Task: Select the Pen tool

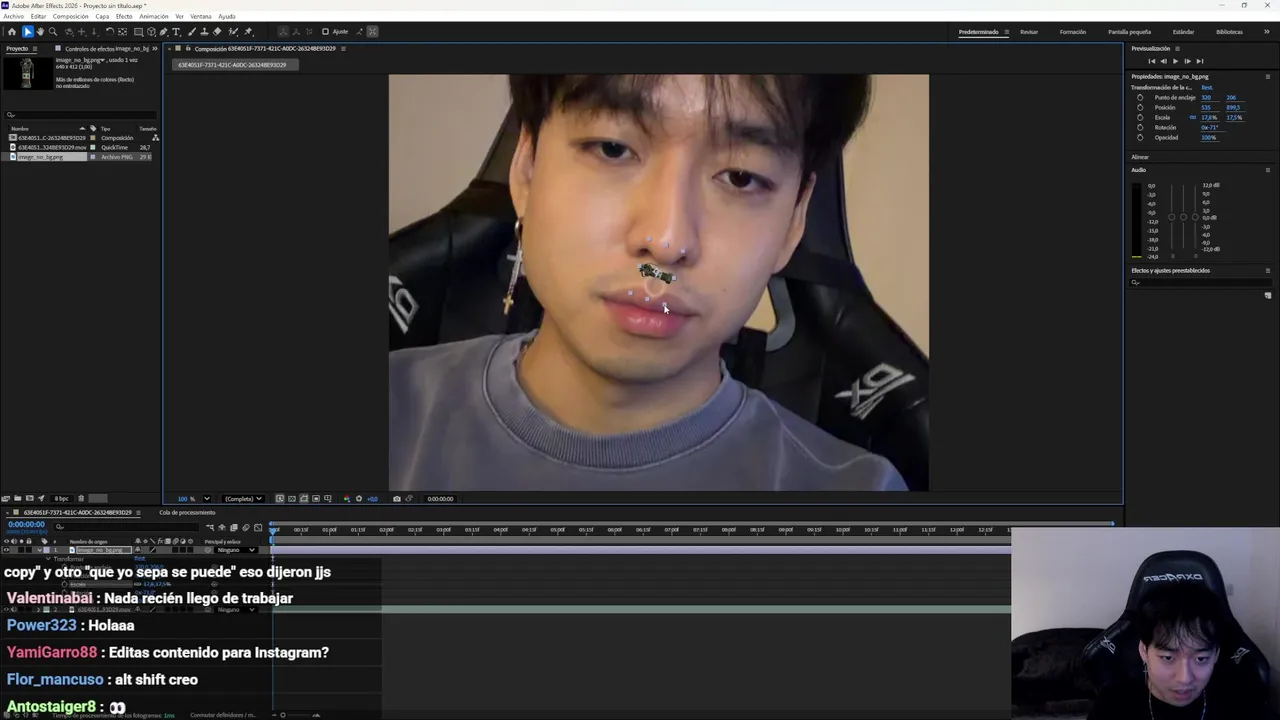Action: (x=163, y=32)
